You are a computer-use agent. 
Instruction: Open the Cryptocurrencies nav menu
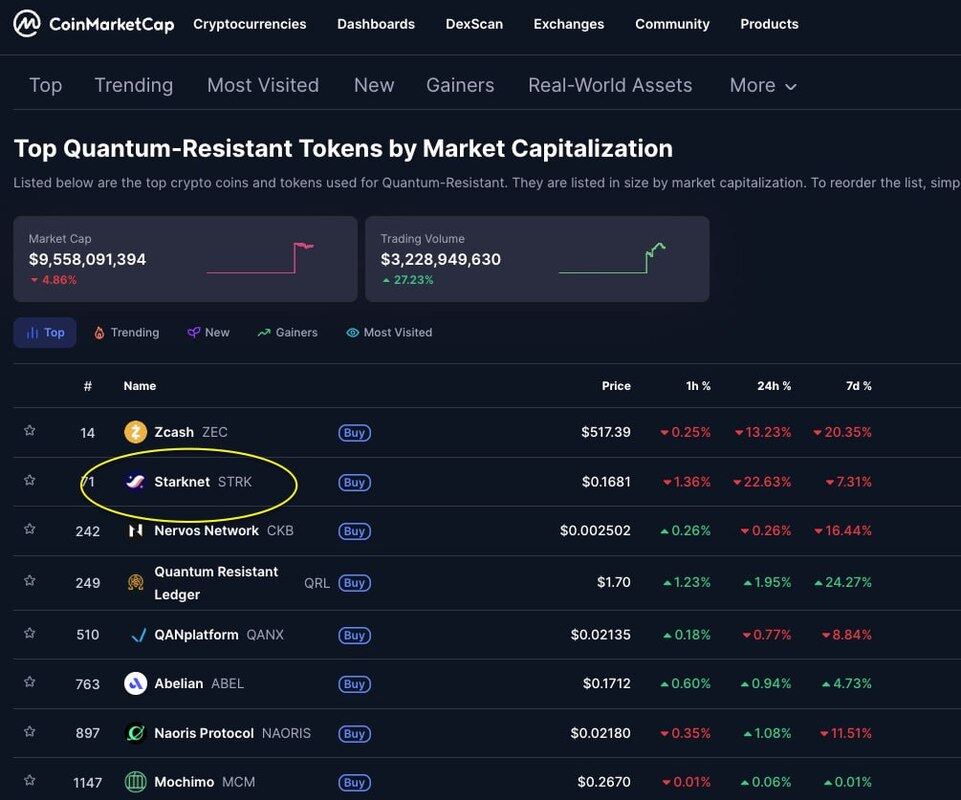pyautogui.click(x=249, y=24)
